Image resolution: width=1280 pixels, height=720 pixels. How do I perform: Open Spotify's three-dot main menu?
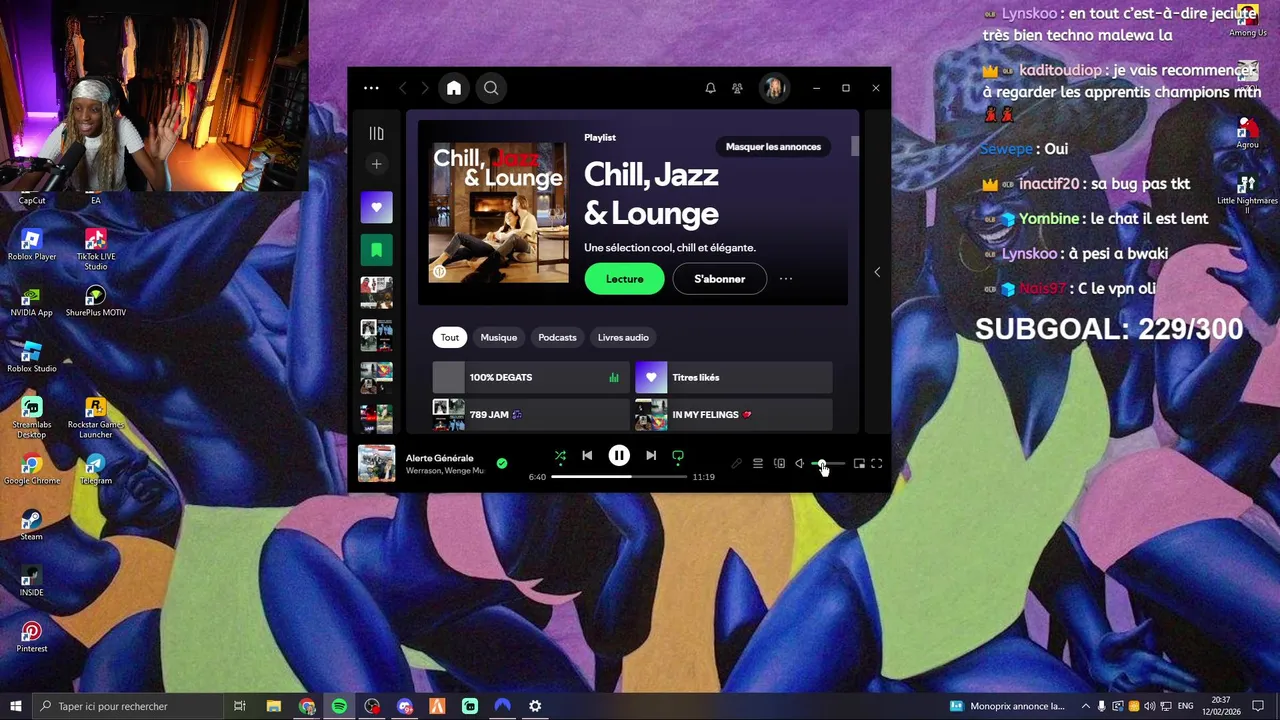[x=371, y=88]
